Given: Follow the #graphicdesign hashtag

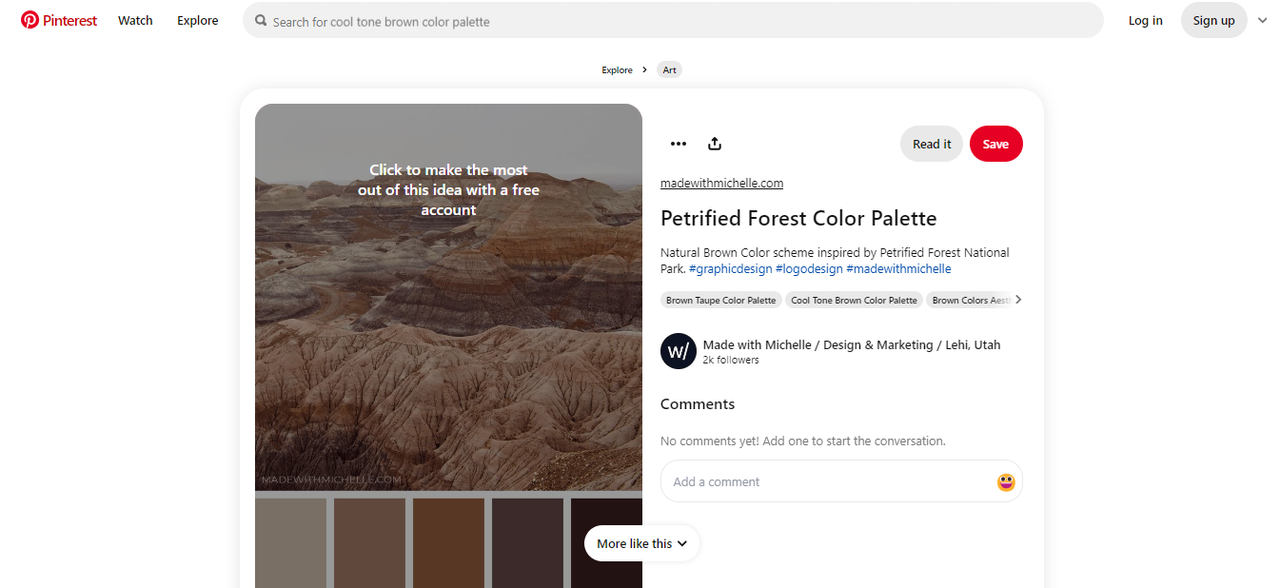Looking at the screenshot, I should [729, 269].
